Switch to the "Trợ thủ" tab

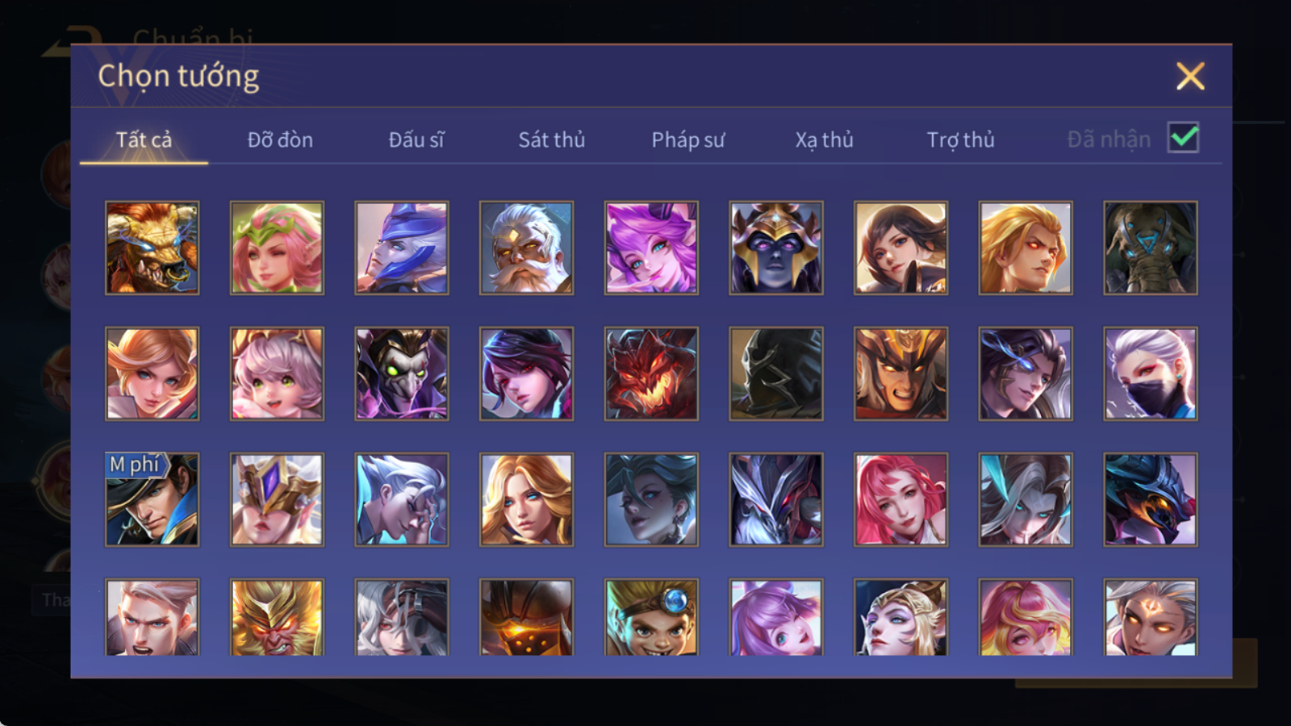(960, 140)
